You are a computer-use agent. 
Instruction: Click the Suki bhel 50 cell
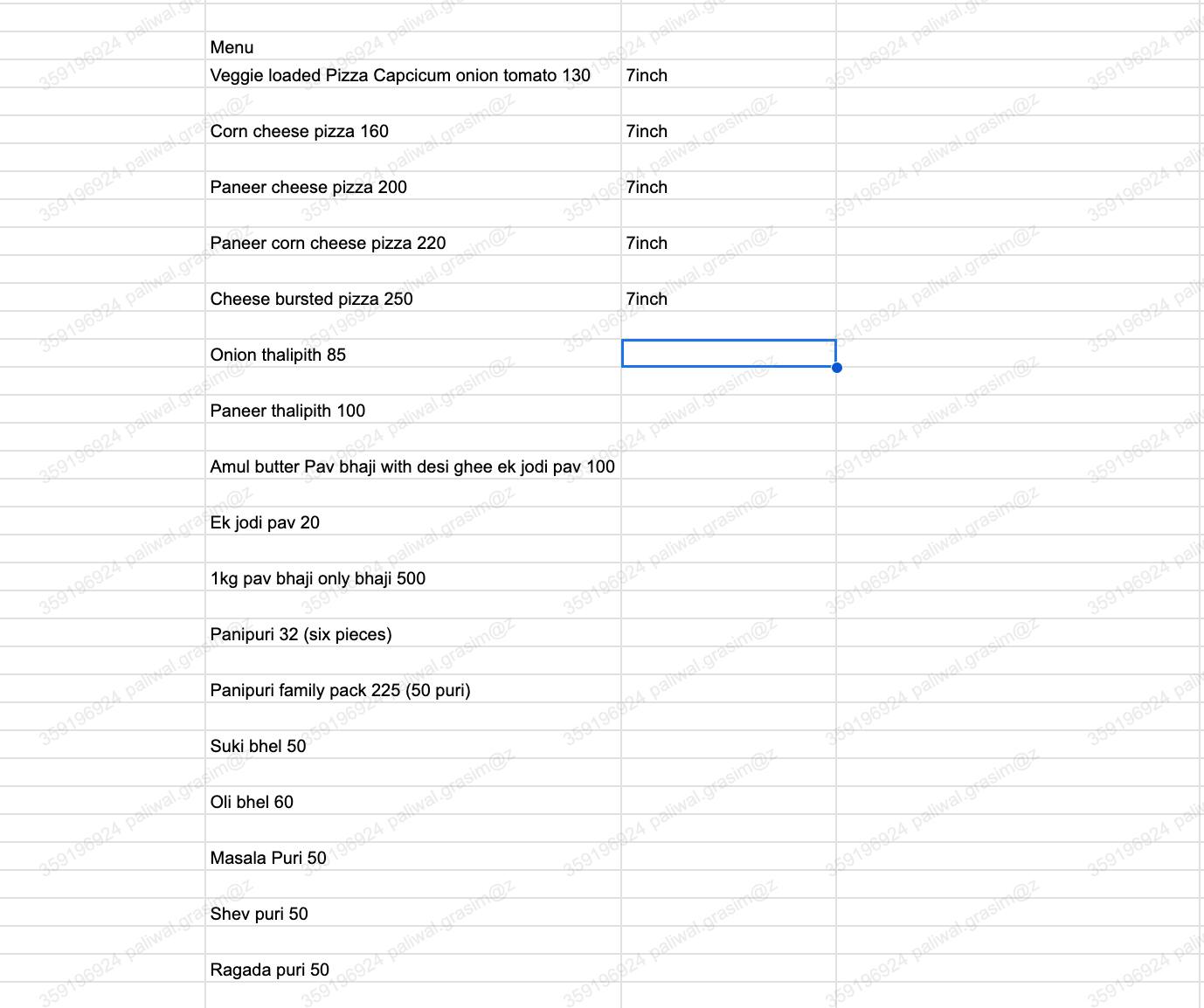coord(413,745)
